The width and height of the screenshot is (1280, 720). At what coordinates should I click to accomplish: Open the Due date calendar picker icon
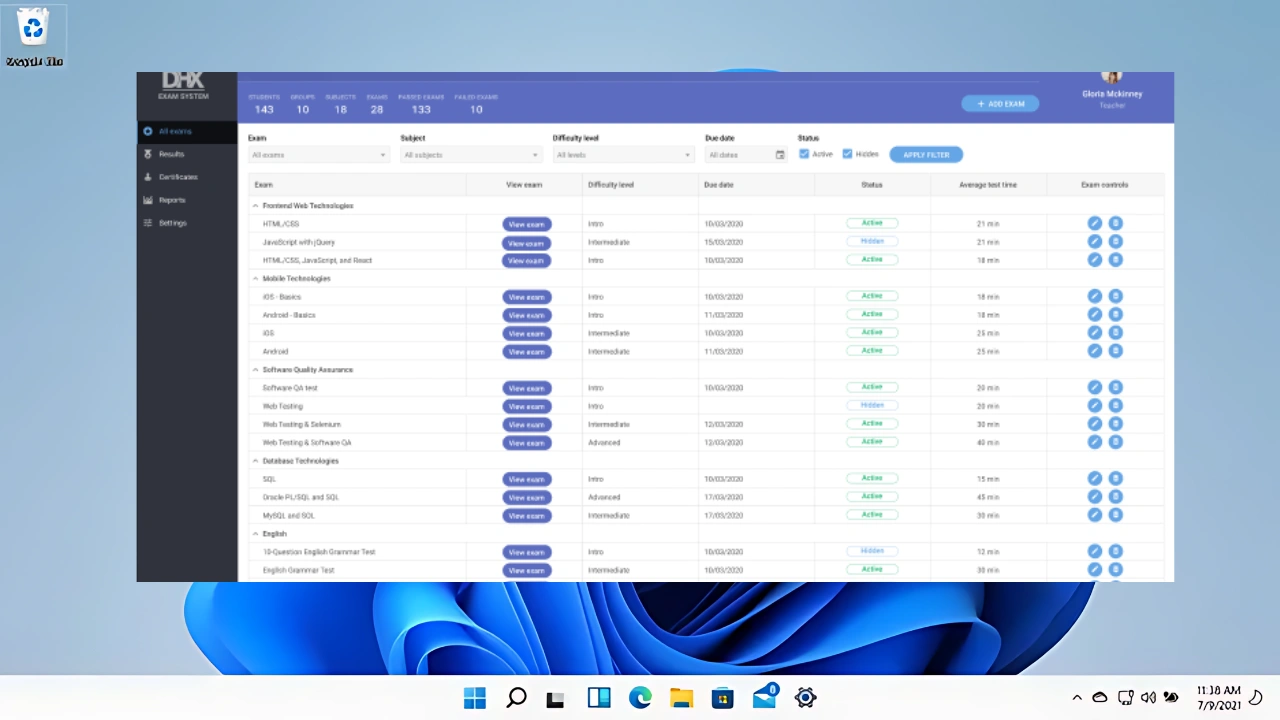(780, 155)
